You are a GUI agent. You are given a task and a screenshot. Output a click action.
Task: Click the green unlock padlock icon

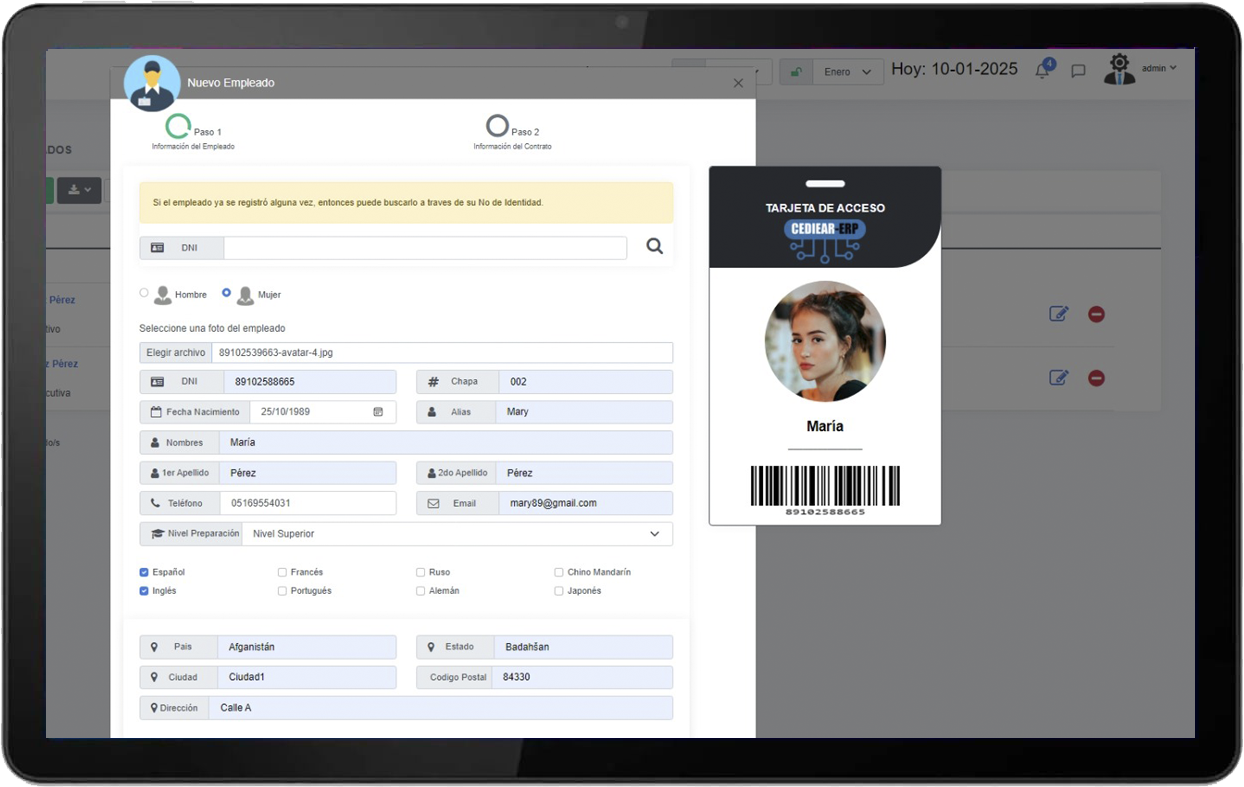796,72
